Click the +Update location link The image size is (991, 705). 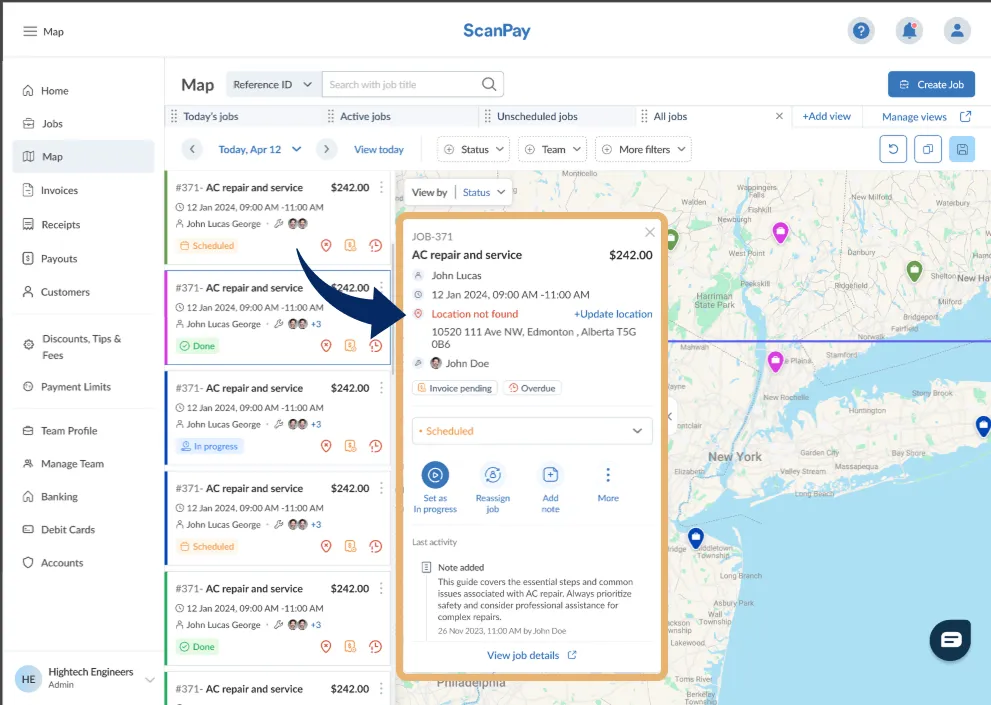pos(613,314)
